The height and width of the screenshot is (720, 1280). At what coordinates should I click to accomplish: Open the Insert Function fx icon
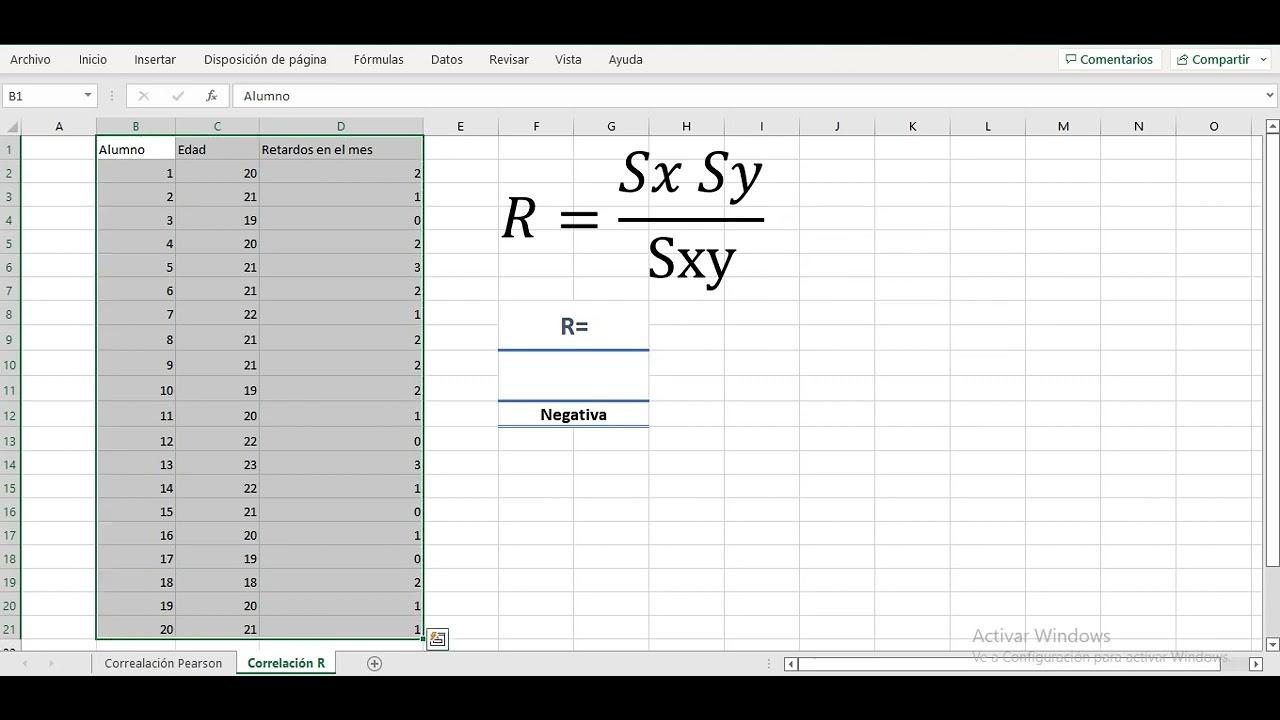pos(211,96)
